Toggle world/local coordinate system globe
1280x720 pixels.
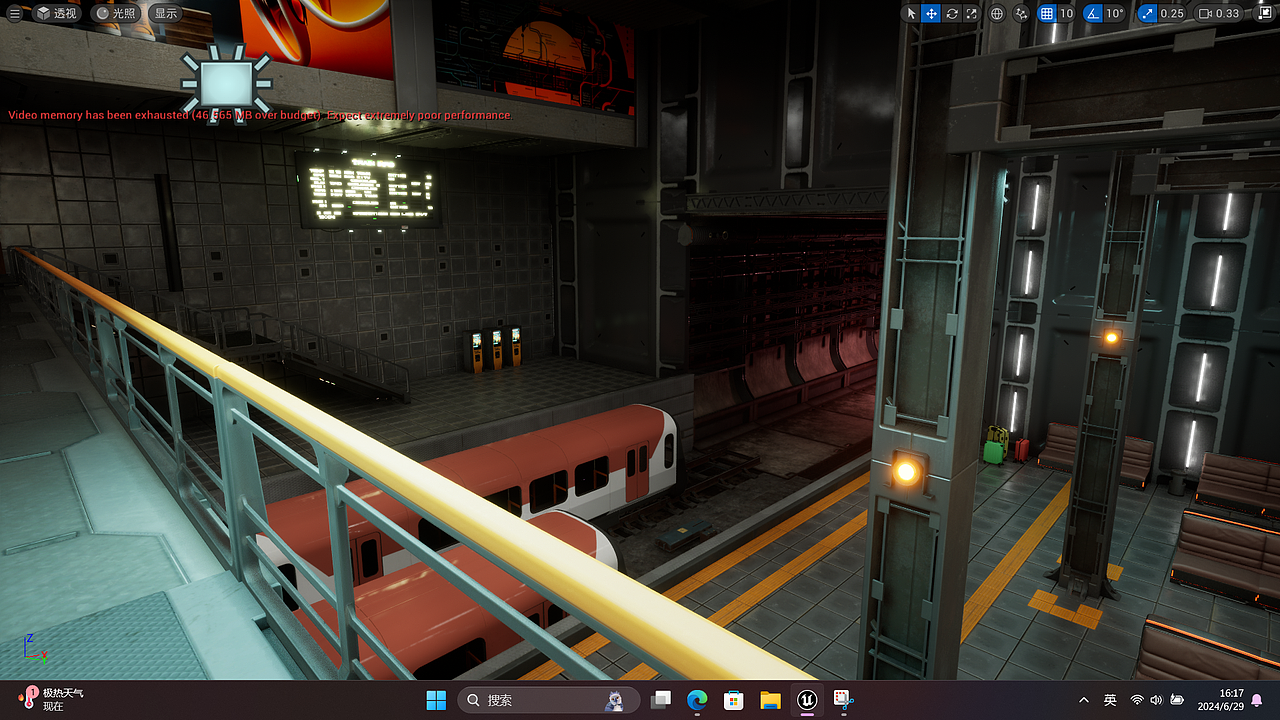[x=997, y=13]
